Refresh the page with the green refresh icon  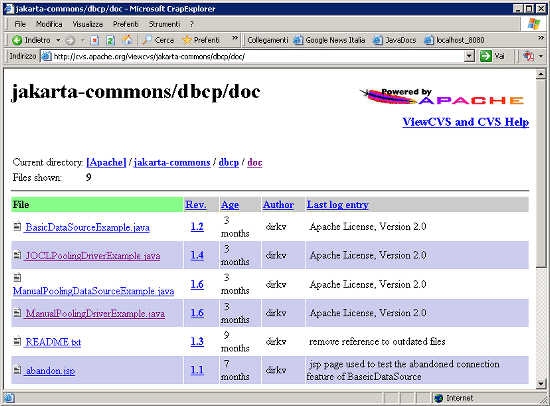[x=110, y=40]
